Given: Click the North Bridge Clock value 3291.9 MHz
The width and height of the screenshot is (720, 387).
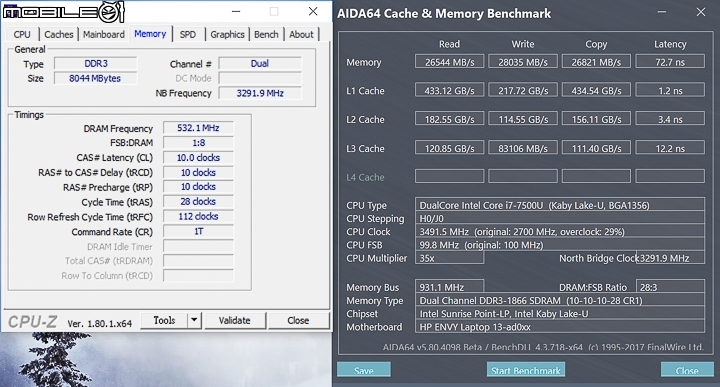Looking at the screenshot, I should click(671, 258).
